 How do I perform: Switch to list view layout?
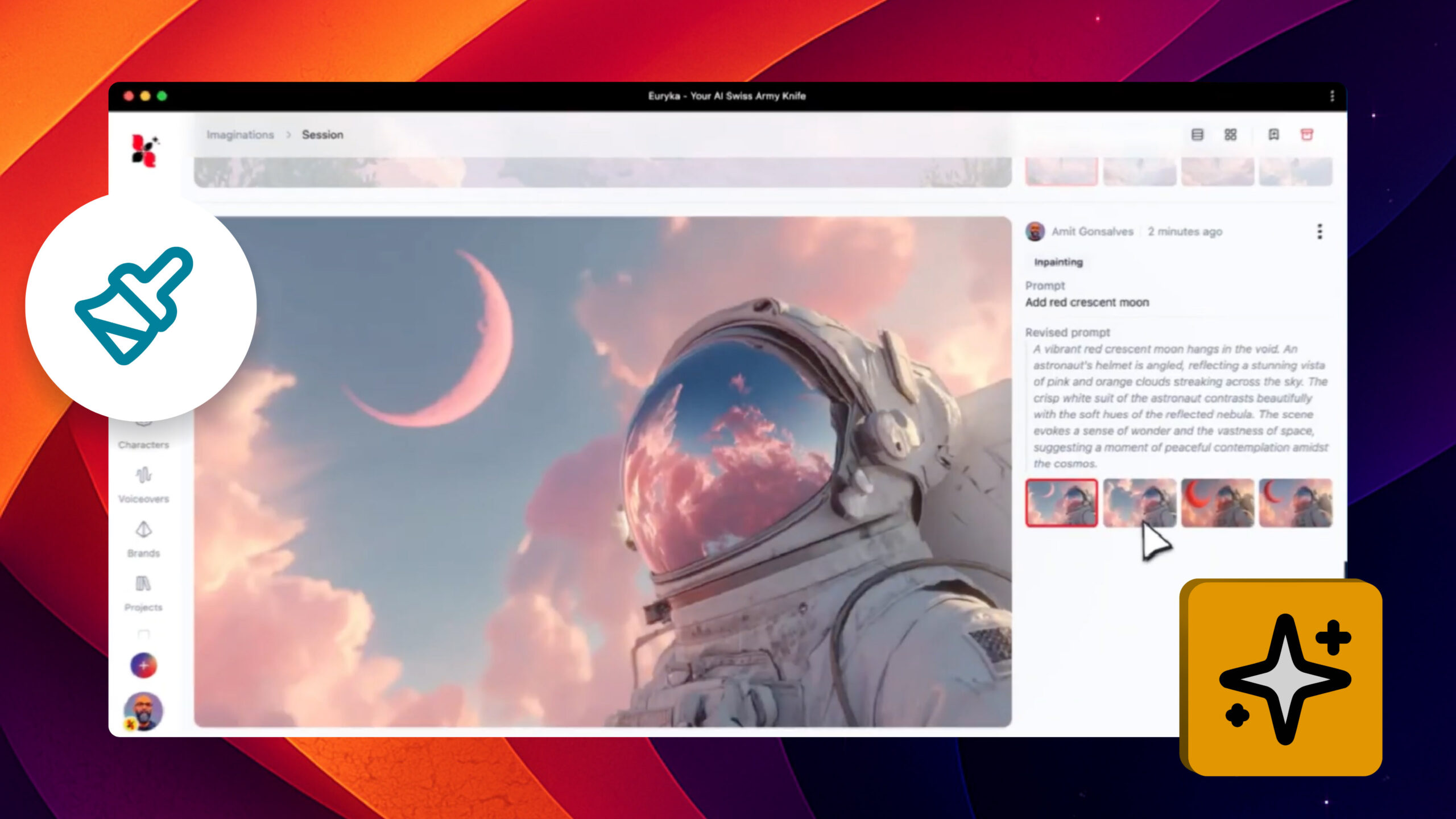tap(1197, 135)
